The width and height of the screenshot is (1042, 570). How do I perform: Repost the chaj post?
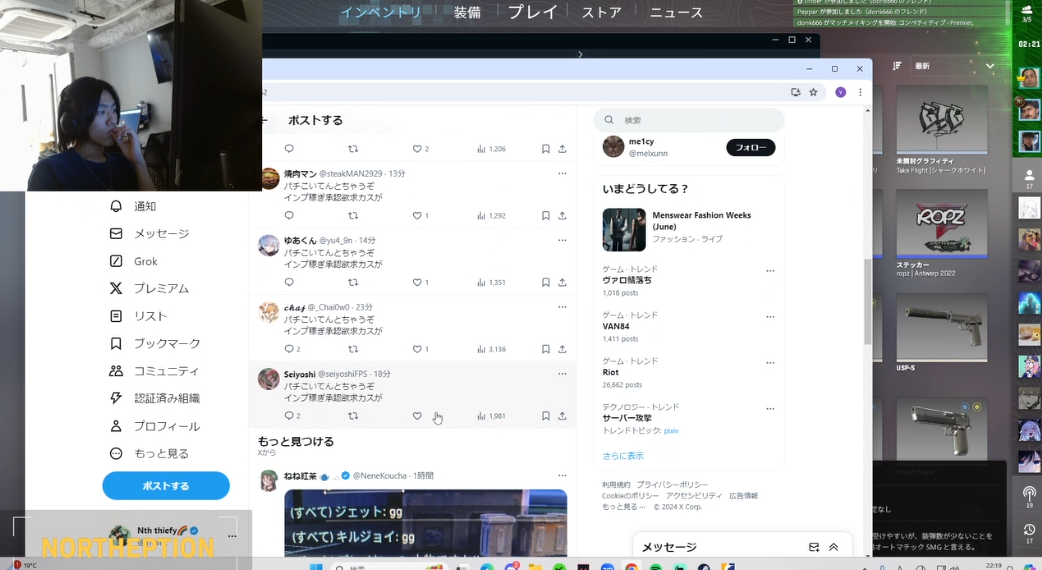(353, 349)
